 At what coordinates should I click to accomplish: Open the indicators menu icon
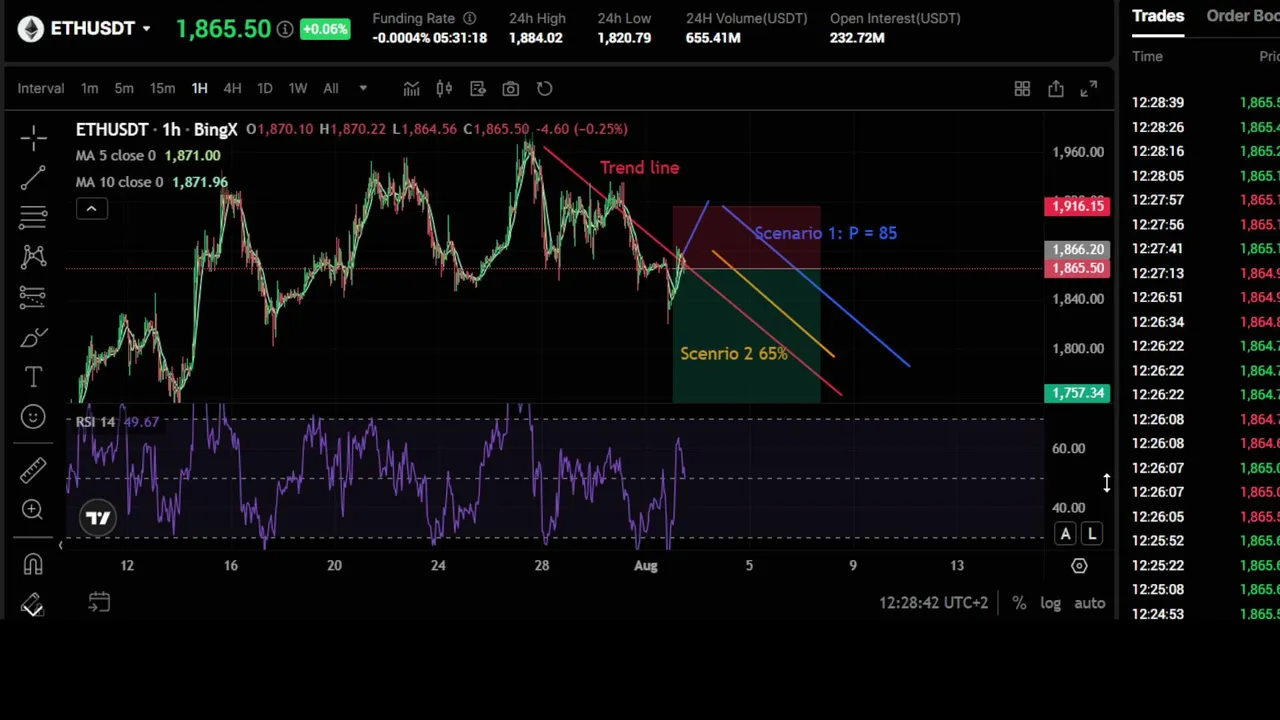(x=411, y=89)
